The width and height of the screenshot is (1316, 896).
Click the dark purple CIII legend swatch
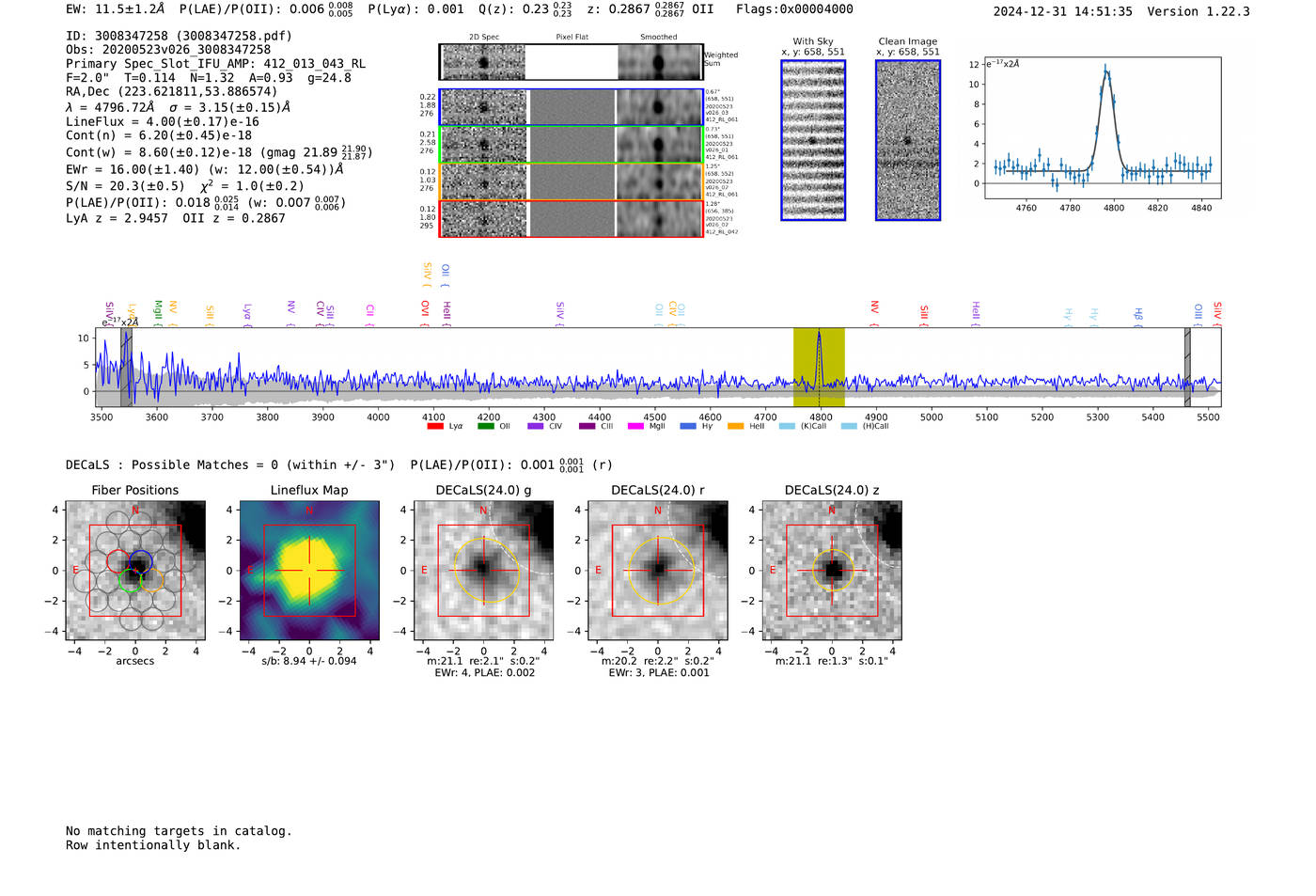pyautogui.click(x=587, y=426)
